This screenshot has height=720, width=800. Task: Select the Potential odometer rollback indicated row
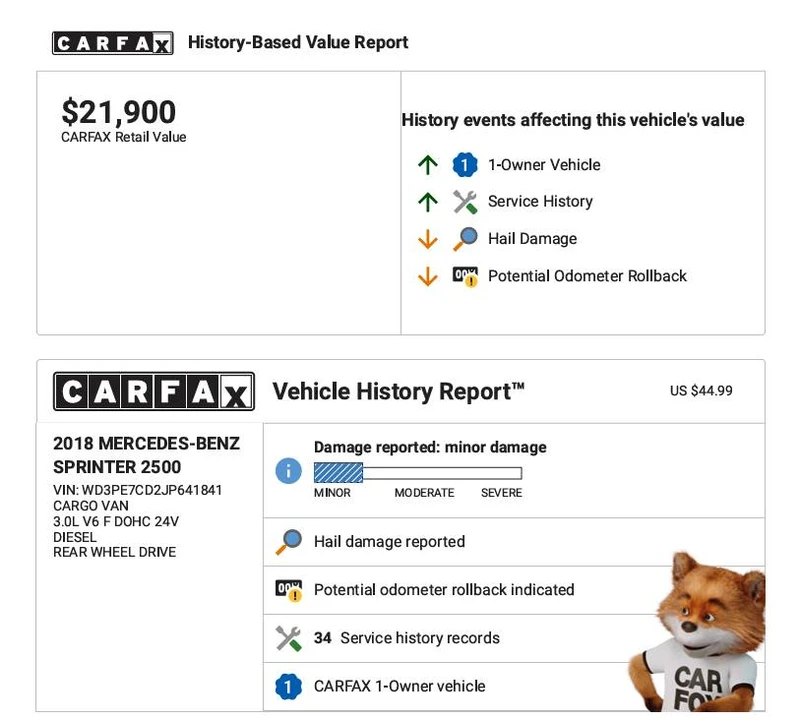click(514, 590)
